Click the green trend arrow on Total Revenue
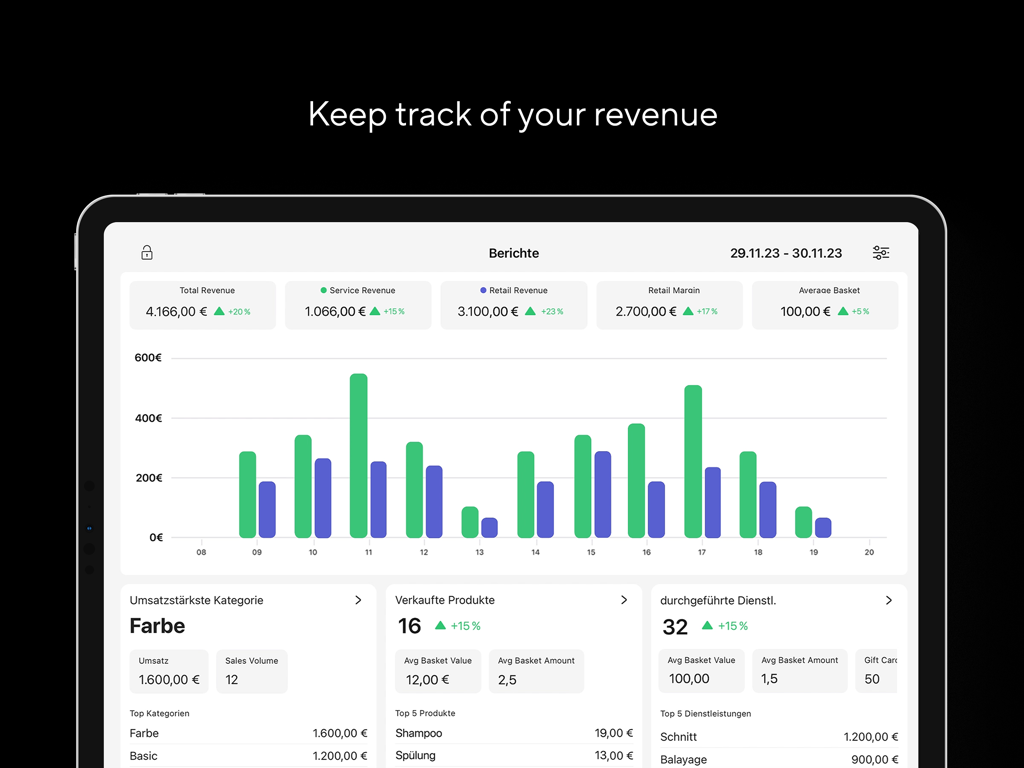 pyautogui.click(x=222, y=311)
